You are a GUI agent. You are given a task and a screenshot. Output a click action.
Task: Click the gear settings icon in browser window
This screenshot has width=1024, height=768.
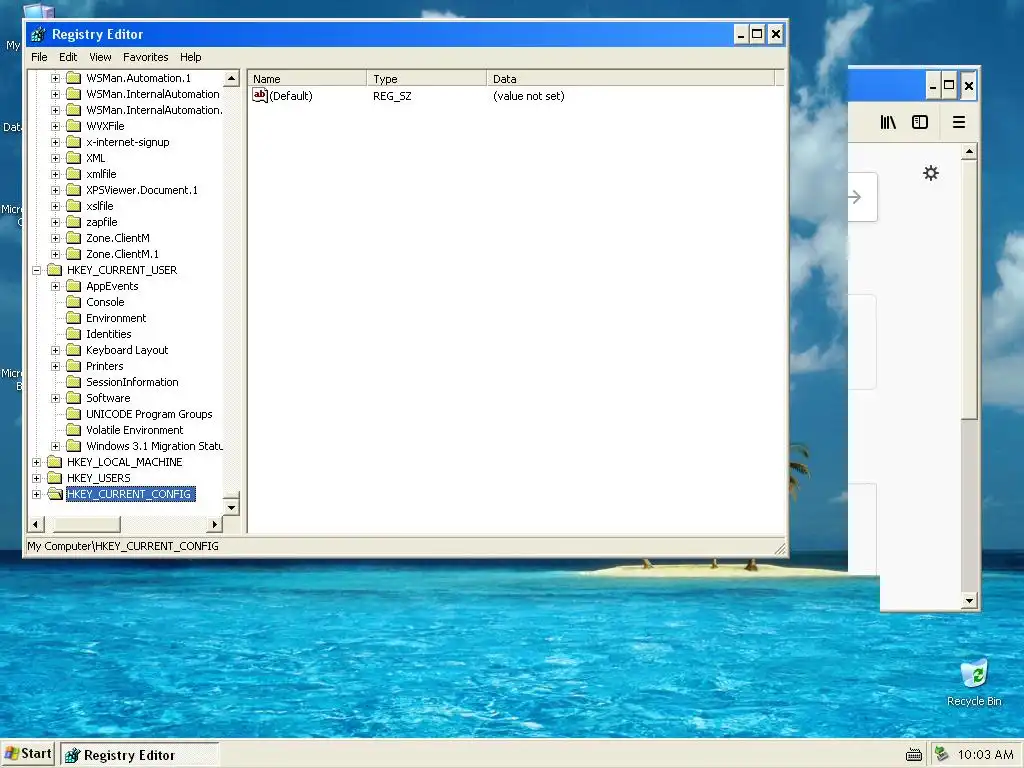tap(931, 172)
